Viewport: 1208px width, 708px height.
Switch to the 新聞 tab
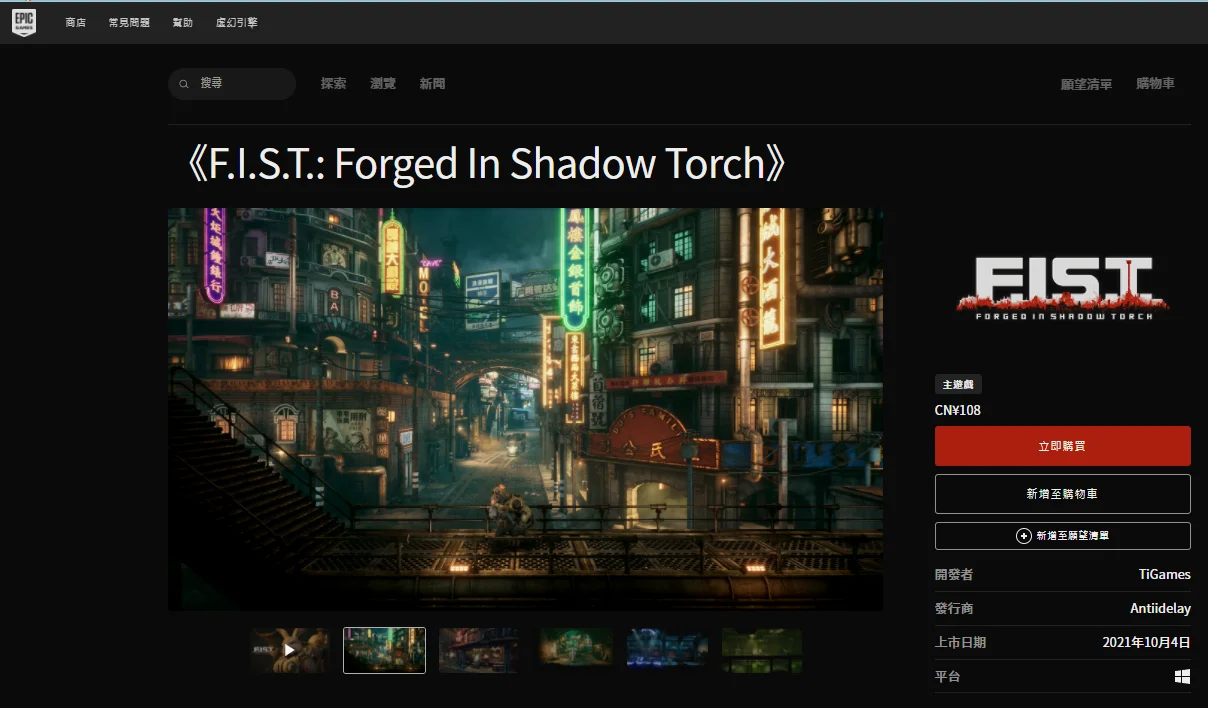click(x=432, y=84)
